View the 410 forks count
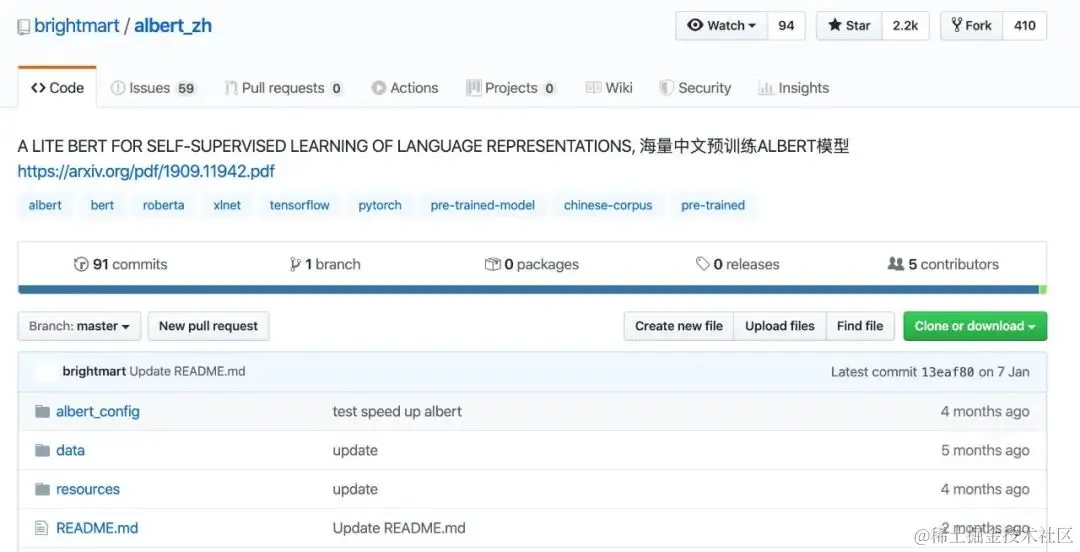Image resolution: width=1080 pixels, height=552 pixels. (1024, 25)
